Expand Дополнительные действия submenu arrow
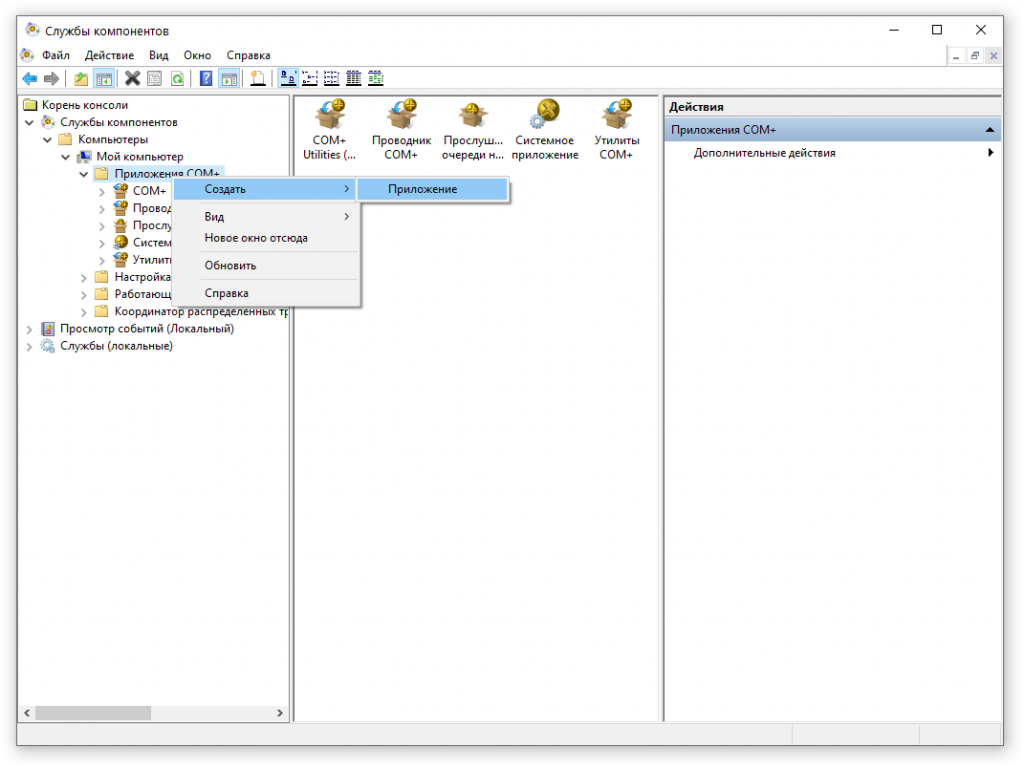This screenshot has width=1024, height=767. (990, 153)
